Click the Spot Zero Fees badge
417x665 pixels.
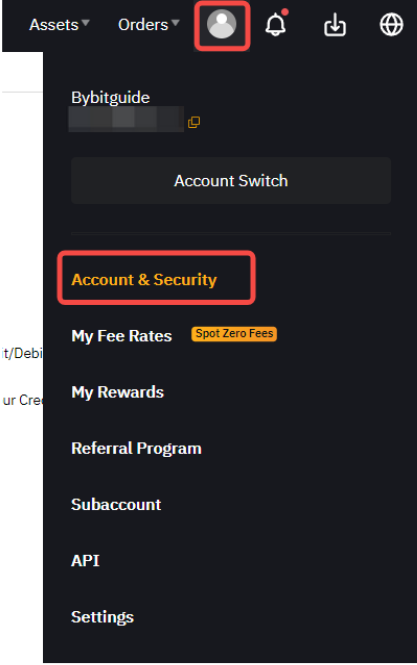coord(234,334)
